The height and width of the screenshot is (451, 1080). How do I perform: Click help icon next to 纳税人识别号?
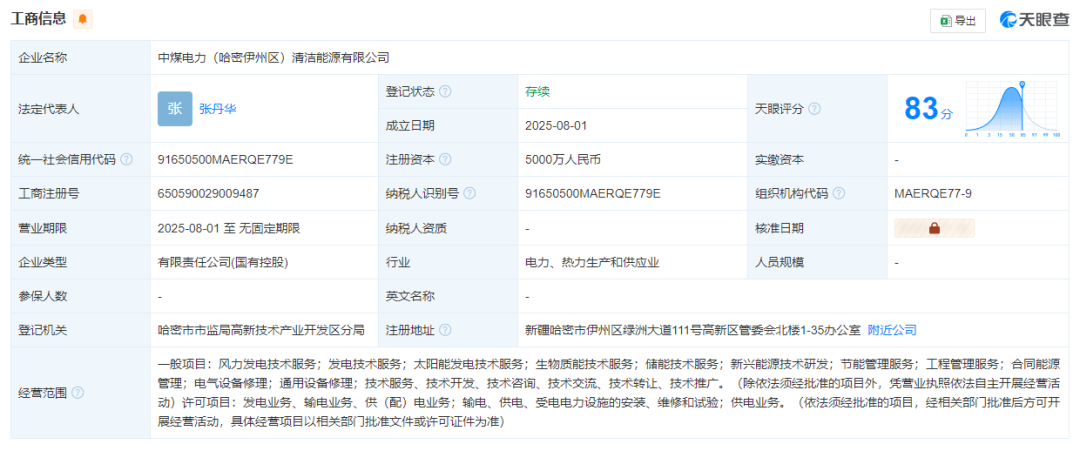[469, 194]
